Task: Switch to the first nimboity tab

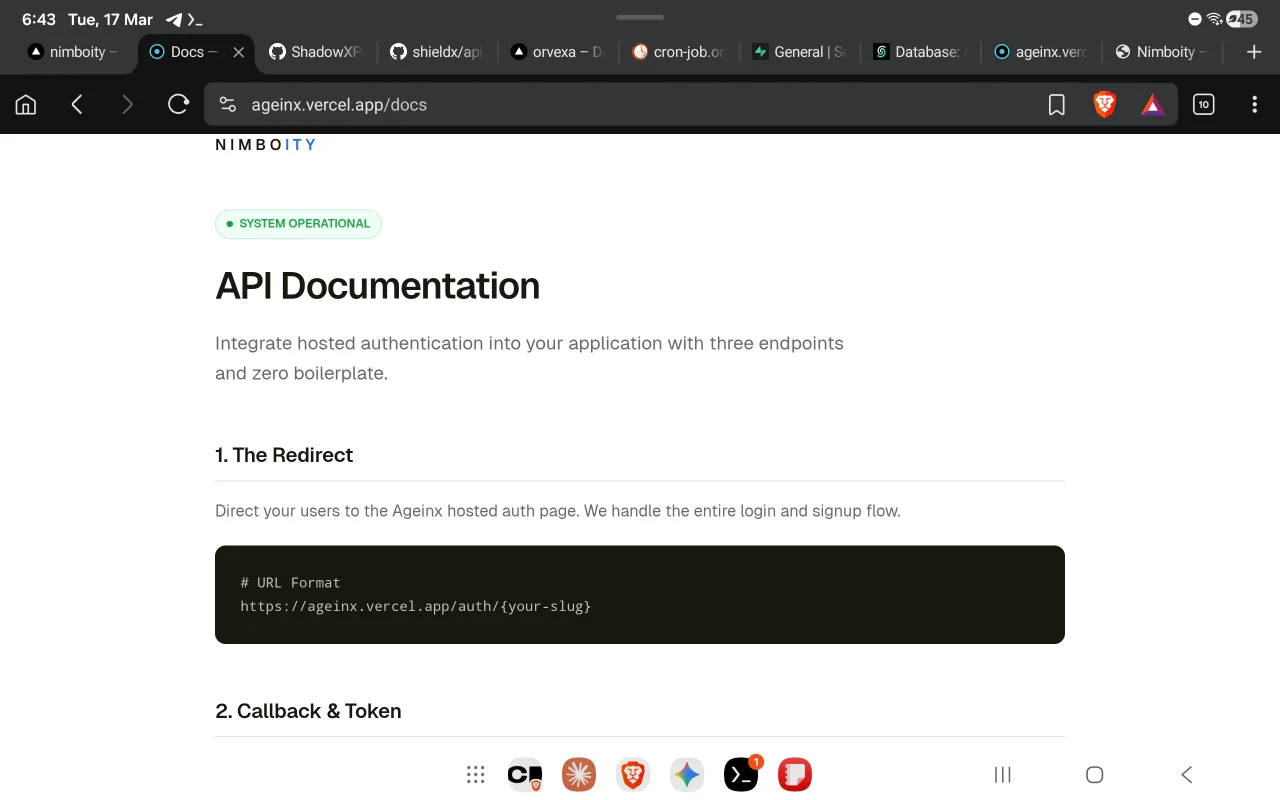Action: (74, 52)
